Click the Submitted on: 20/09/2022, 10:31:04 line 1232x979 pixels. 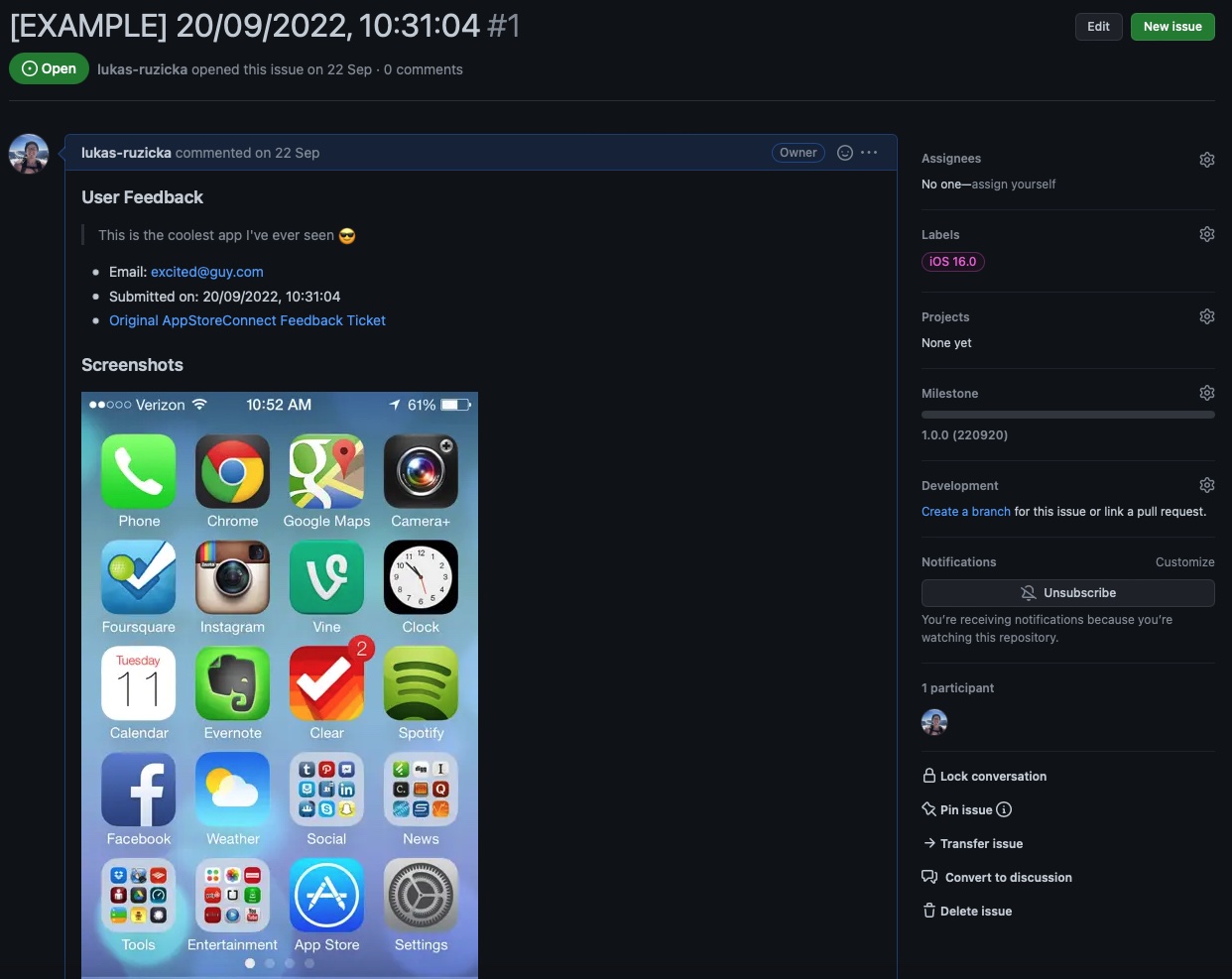(x=224, y=297)
